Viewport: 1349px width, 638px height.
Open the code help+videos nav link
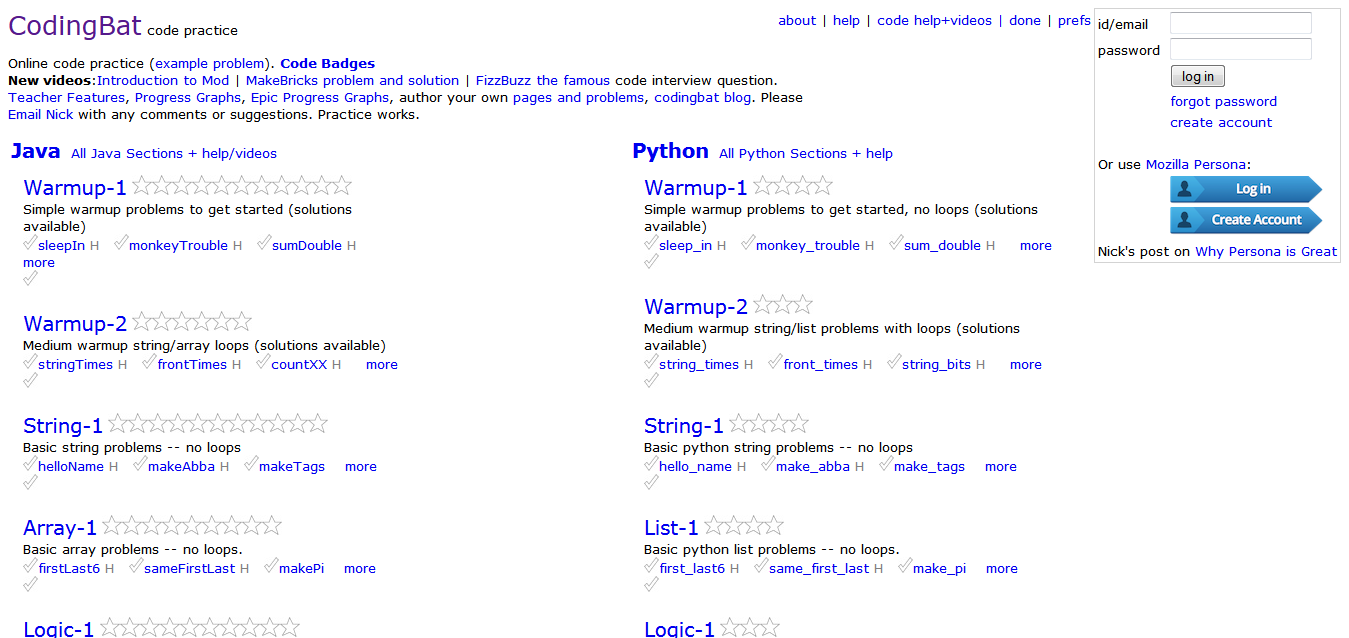tap(934, 21)
